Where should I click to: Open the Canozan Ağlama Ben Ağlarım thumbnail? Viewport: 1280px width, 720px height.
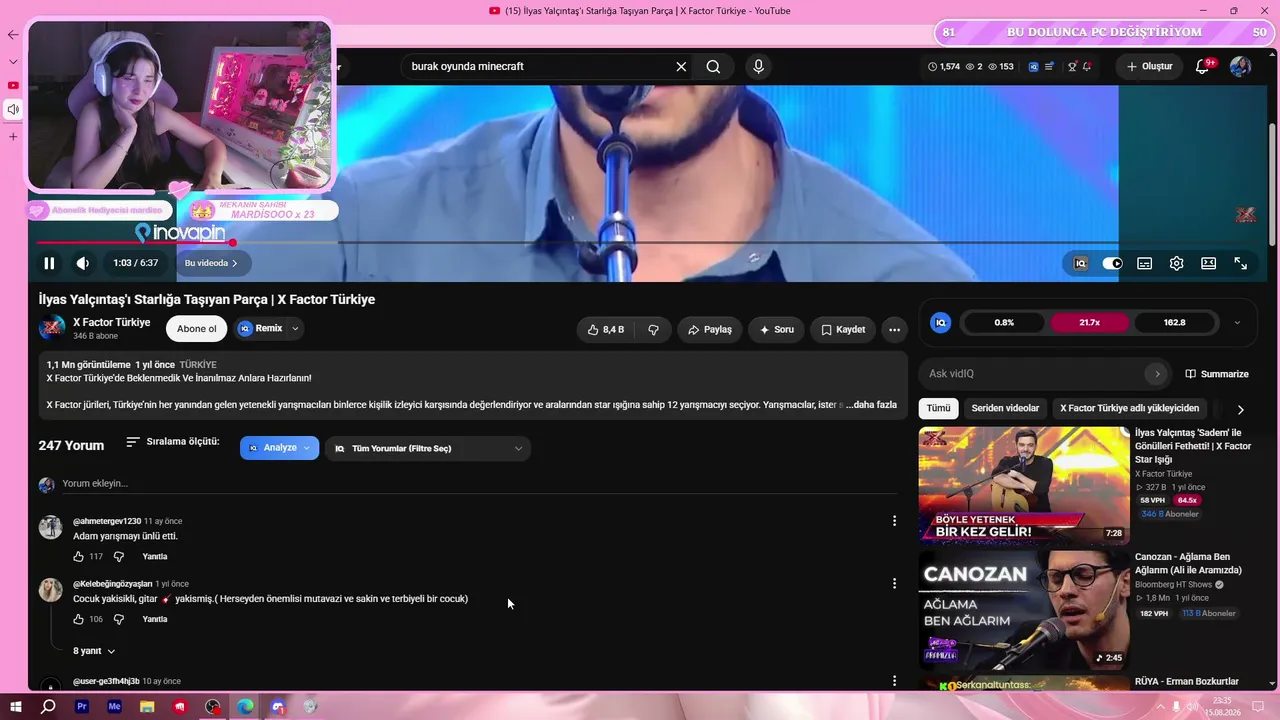tap(1024, 610)
